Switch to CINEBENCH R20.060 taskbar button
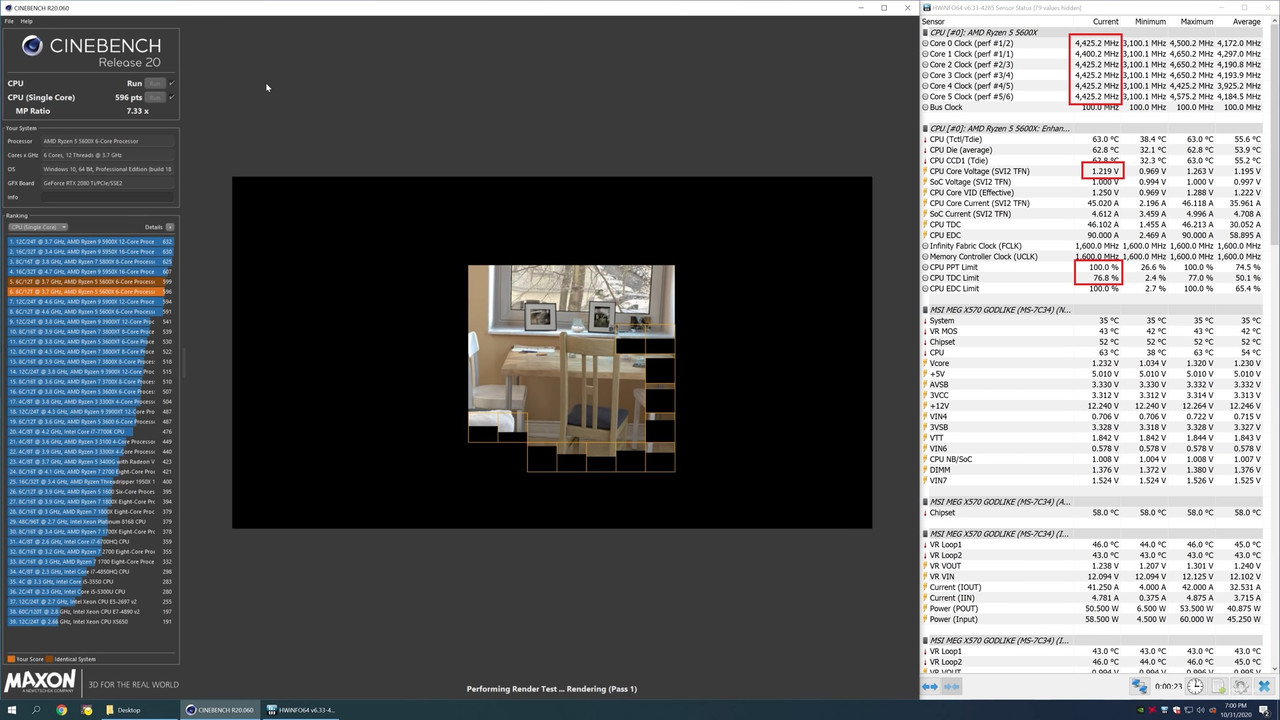This screenshot has width=1280, height=720. 221,710
